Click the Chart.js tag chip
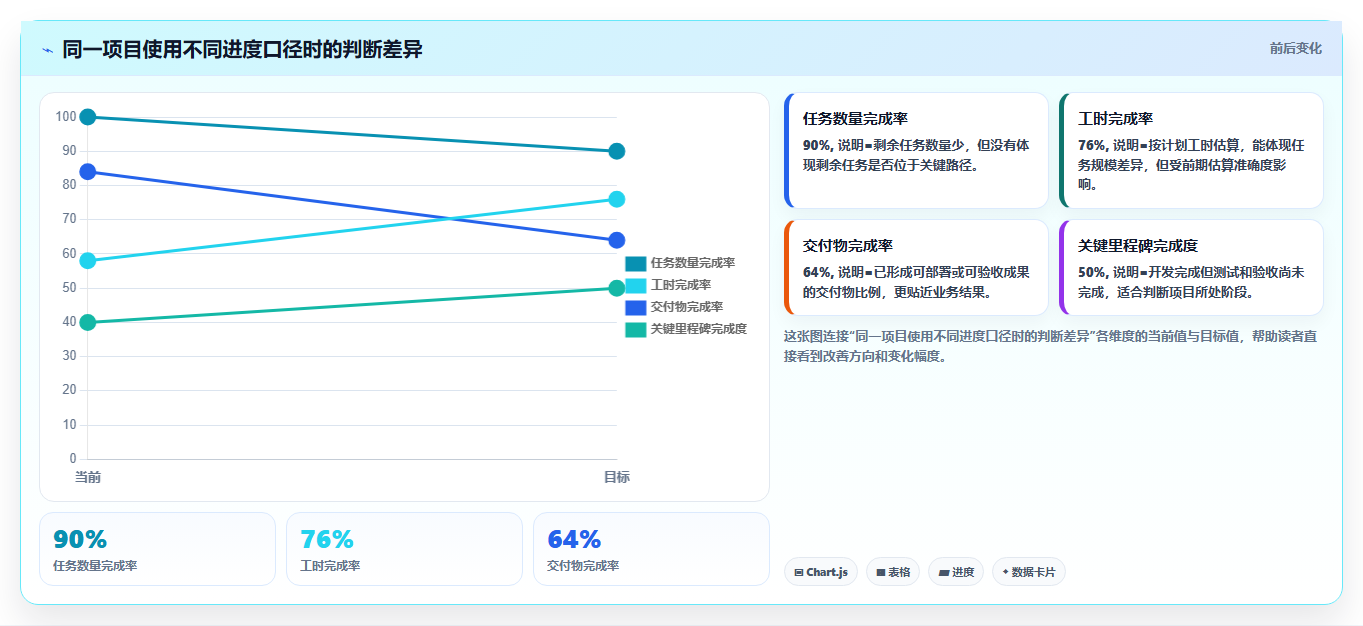Viewport: 1363px width, 626px height. [821, 572]
